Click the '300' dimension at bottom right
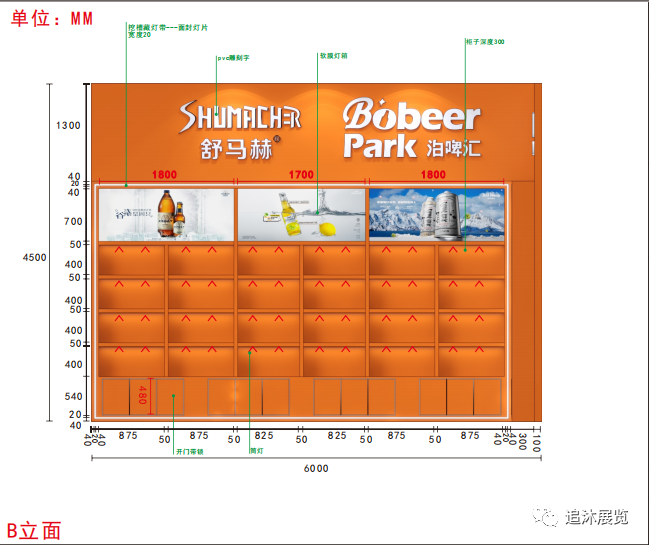The image size is (649, 545). [522, 441]
